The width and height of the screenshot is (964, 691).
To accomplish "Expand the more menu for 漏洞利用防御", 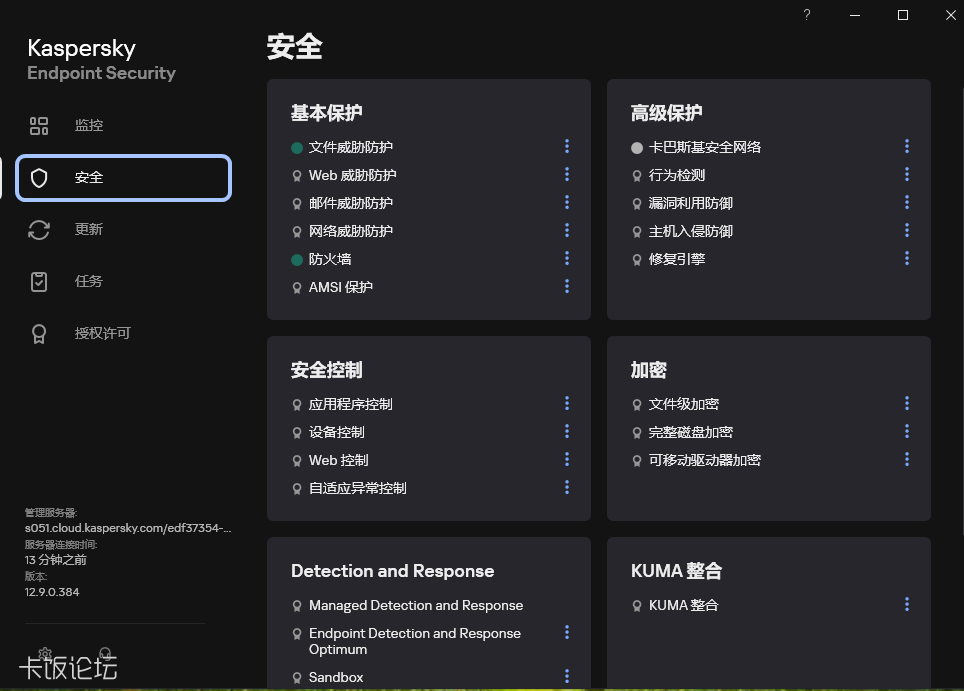I will tap(907, 202).
